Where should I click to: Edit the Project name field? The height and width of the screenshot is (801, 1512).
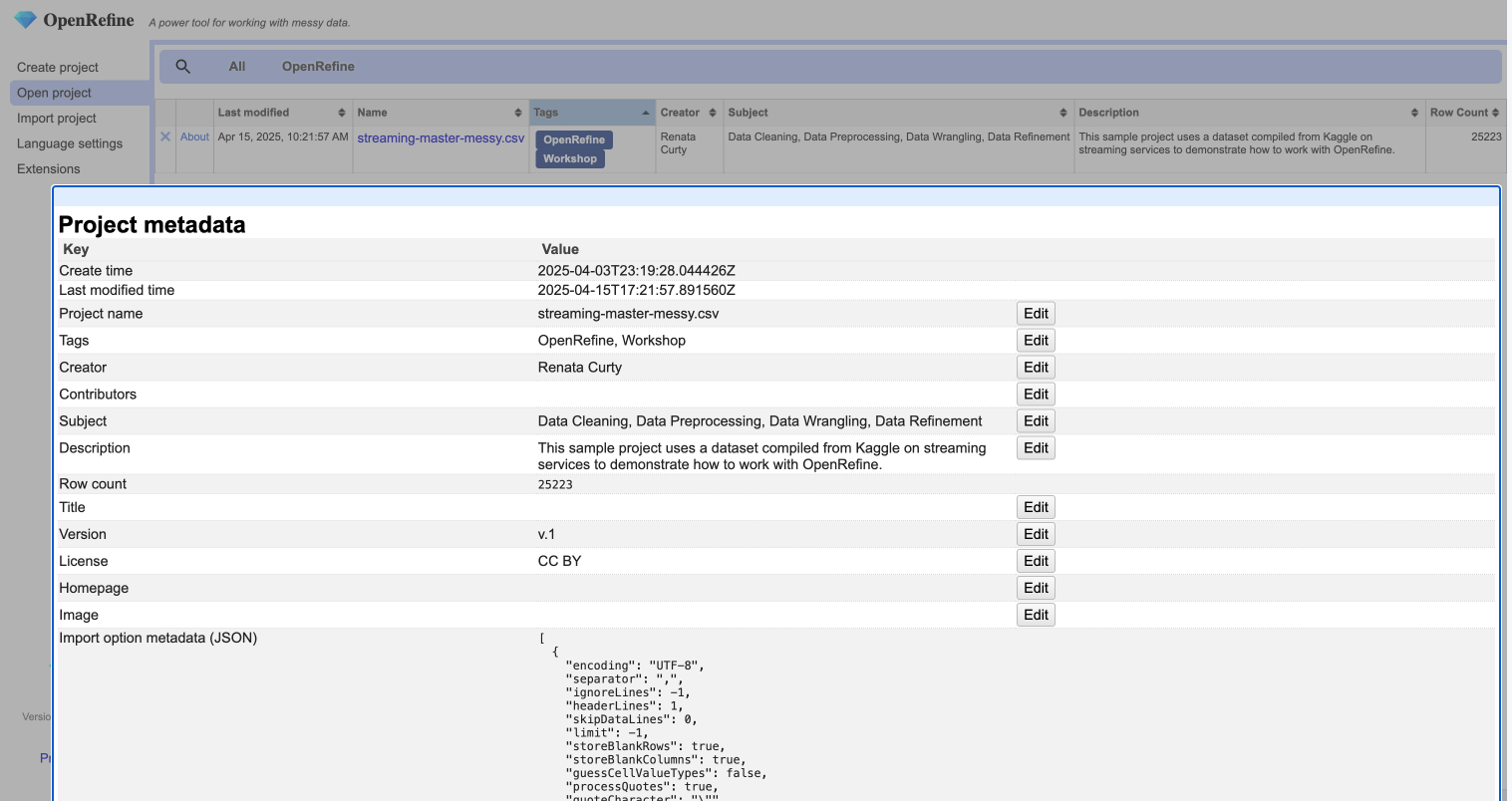click(x=1036, y=313)
